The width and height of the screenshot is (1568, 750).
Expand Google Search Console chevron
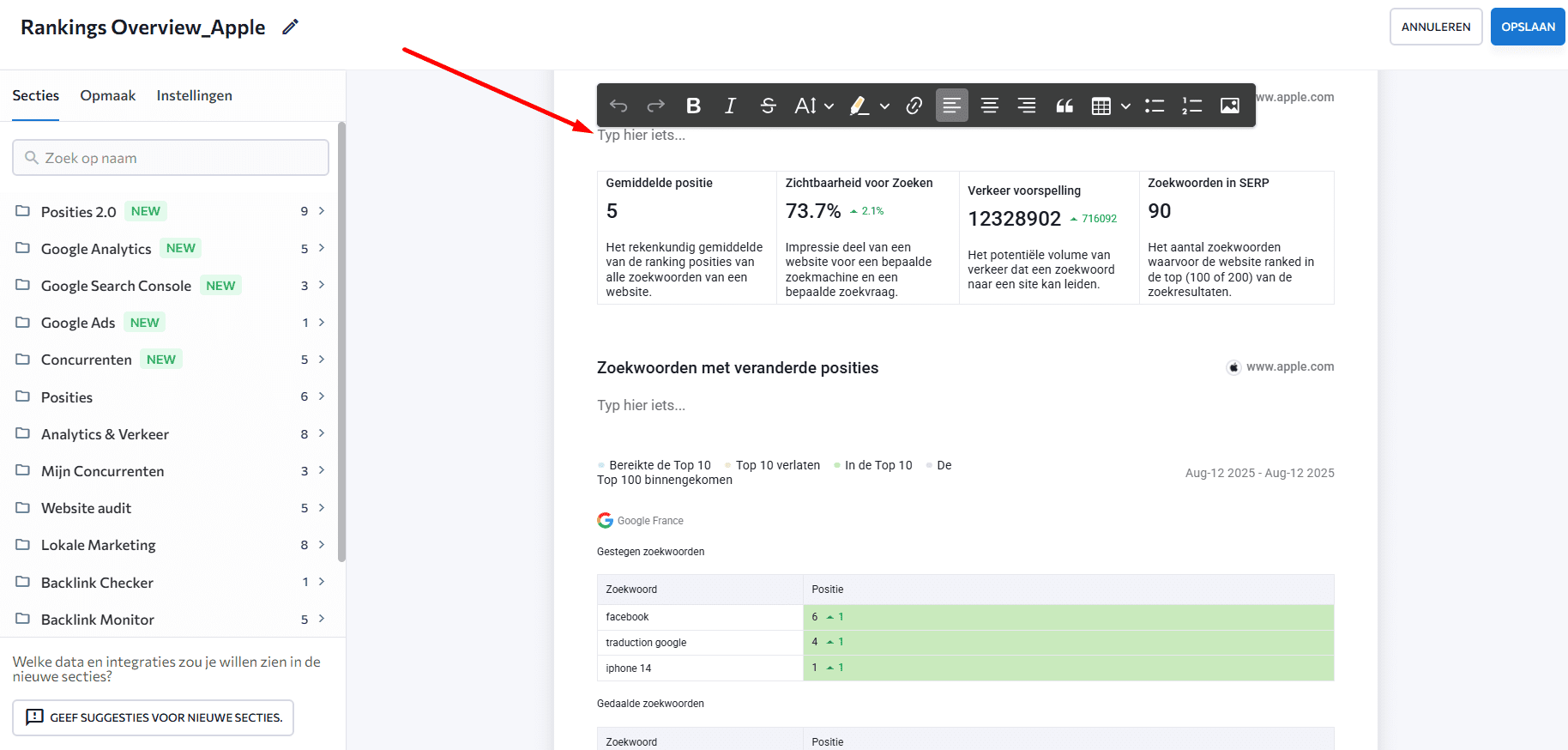tap(322, 285)
